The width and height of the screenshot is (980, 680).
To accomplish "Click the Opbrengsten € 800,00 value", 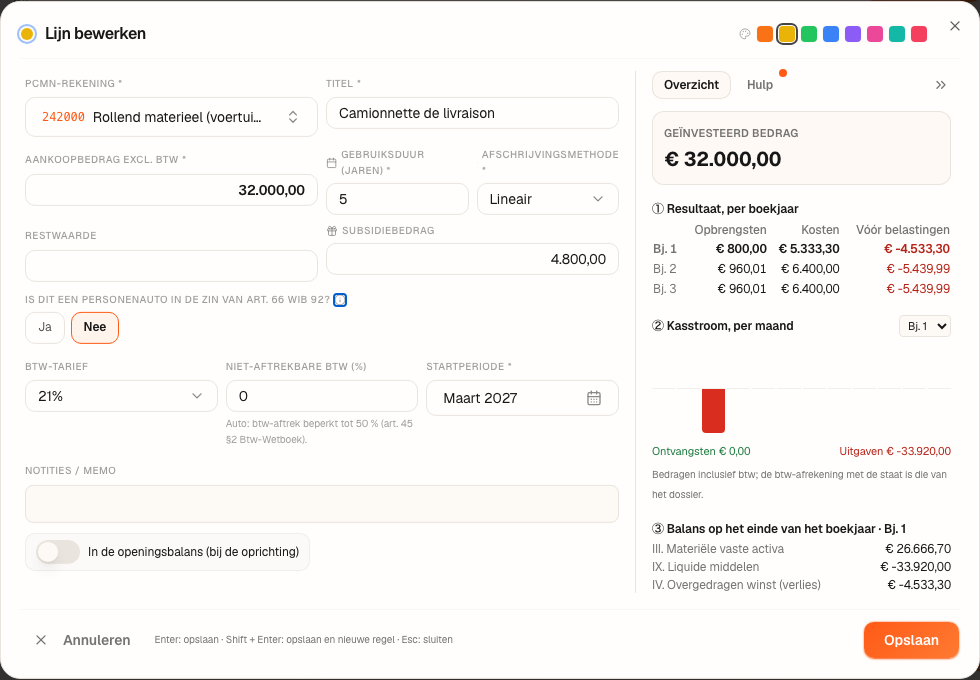I will click(741, 249).
